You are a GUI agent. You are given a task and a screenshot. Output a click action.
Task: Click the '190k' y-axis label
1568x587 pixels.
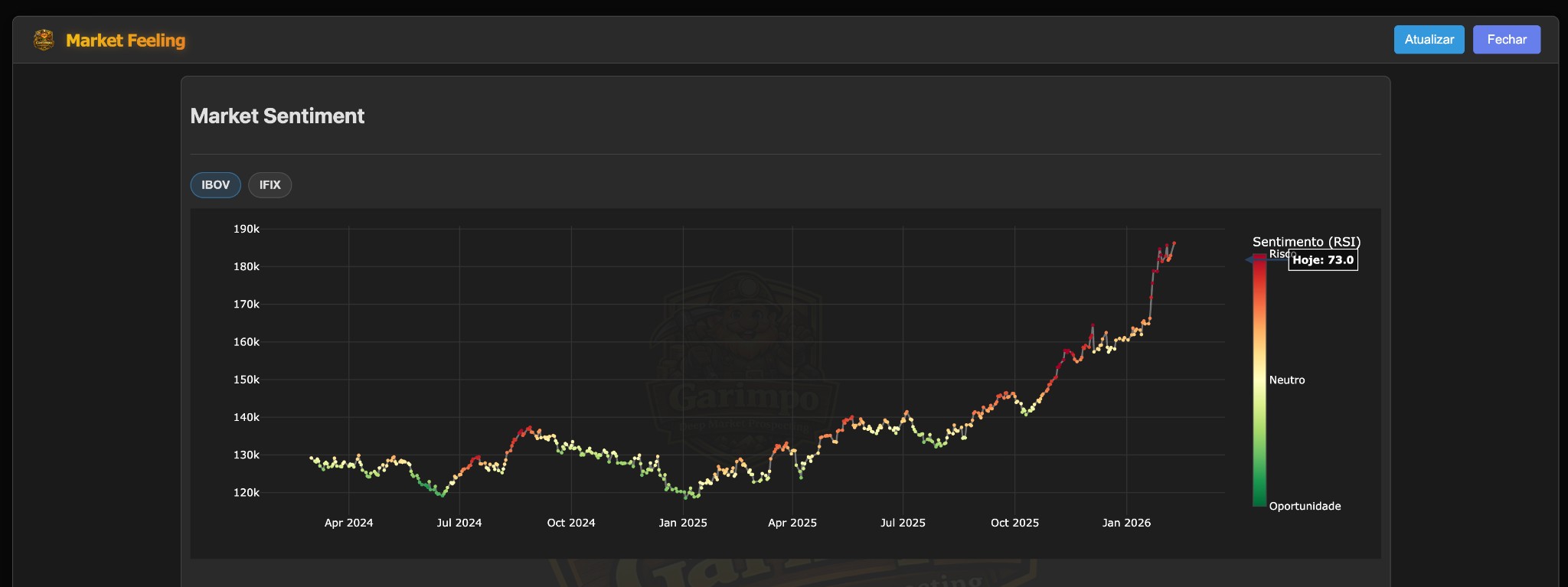click(247, 229)
